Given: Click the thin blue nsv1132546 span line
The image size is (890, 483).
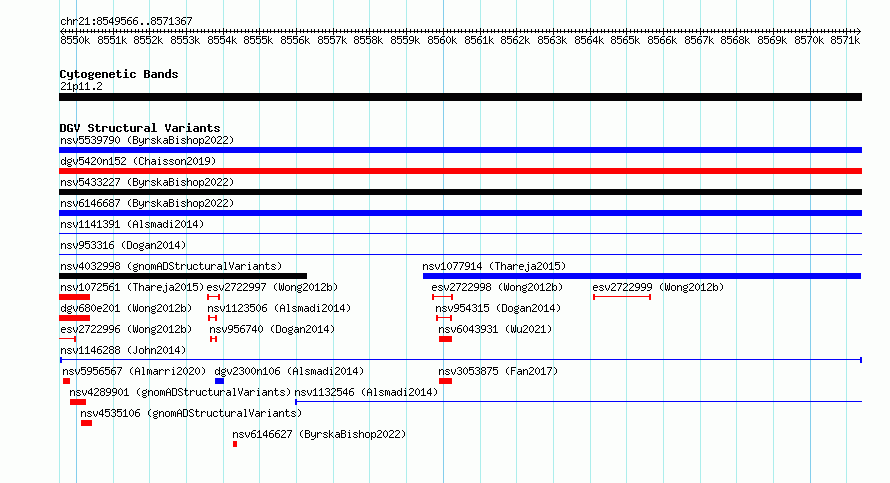Looking at the screenshot, I should tap(578, 402).
